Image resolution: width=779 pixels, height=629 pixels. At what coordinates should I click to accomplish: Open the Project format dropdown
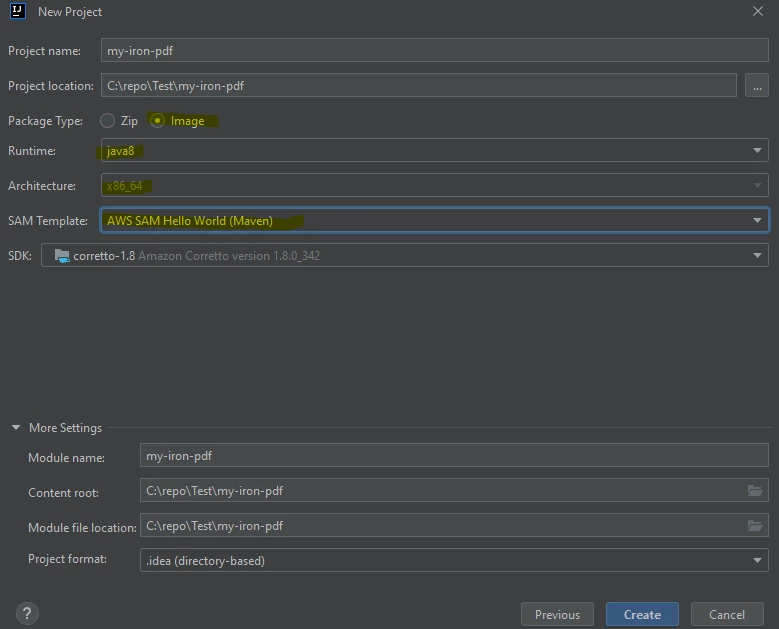454,560
